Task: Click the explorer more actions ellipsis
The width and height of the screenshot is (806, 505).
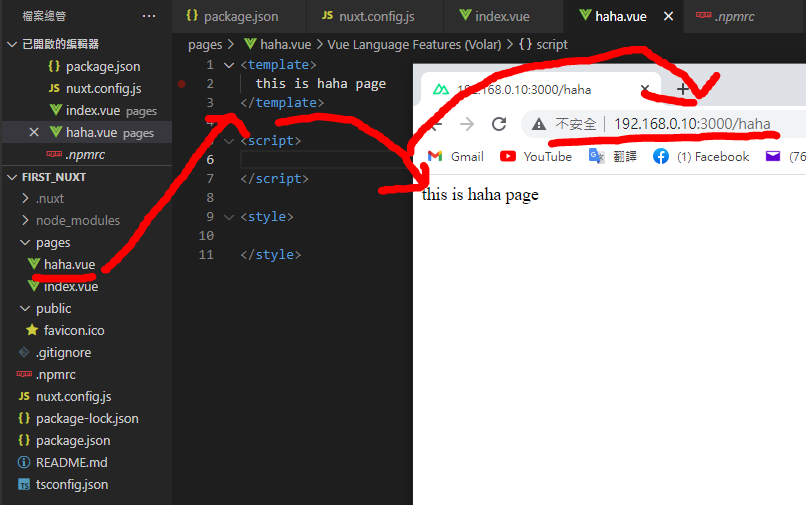Action: click(x=149, y=16)
